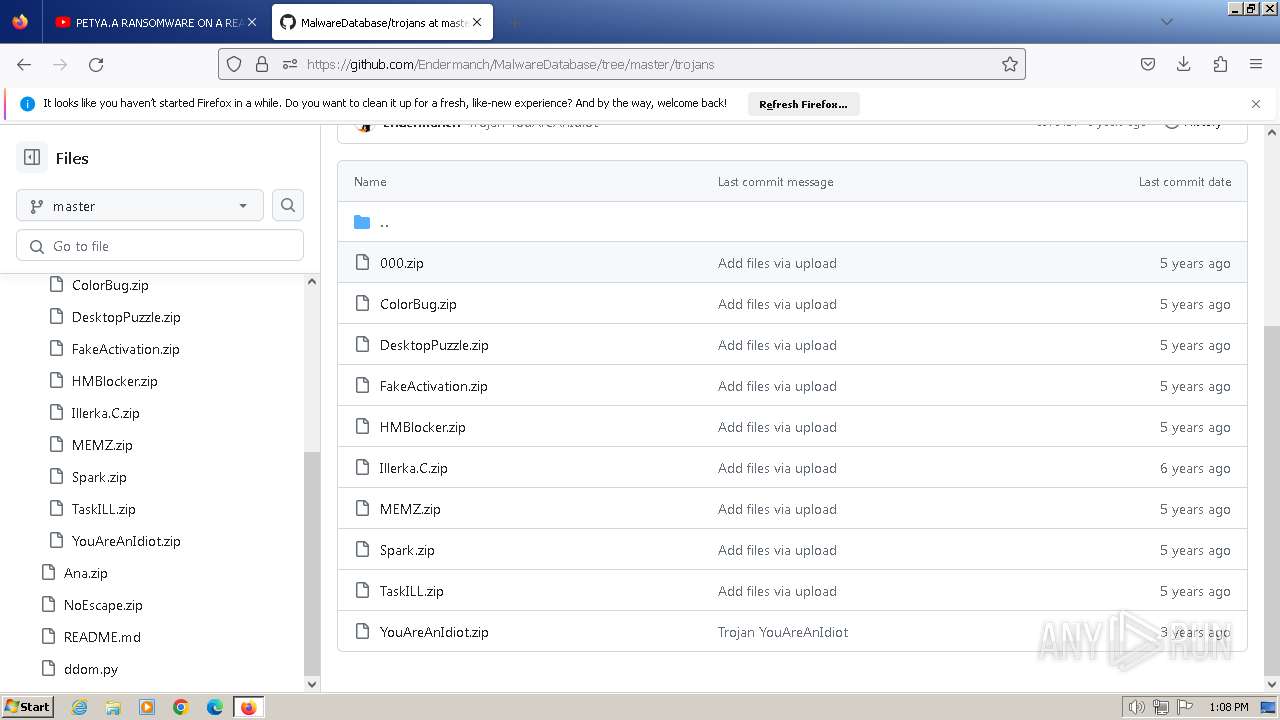Dismiss the Firefox refresh notification bar

pos(1256,104)
